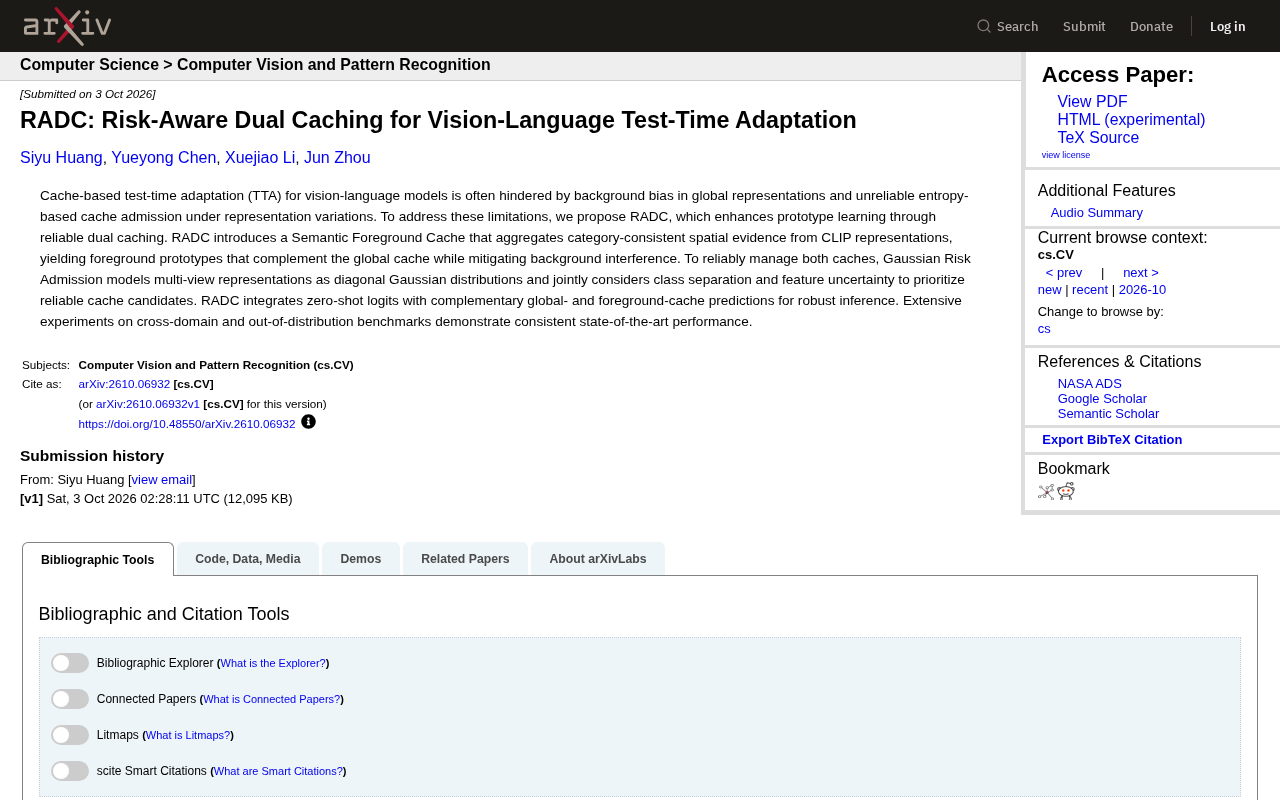The width and height of the screenshot is (1280, 800).
Task: Click the DOI info icon
Action: (x=308, y=422)
